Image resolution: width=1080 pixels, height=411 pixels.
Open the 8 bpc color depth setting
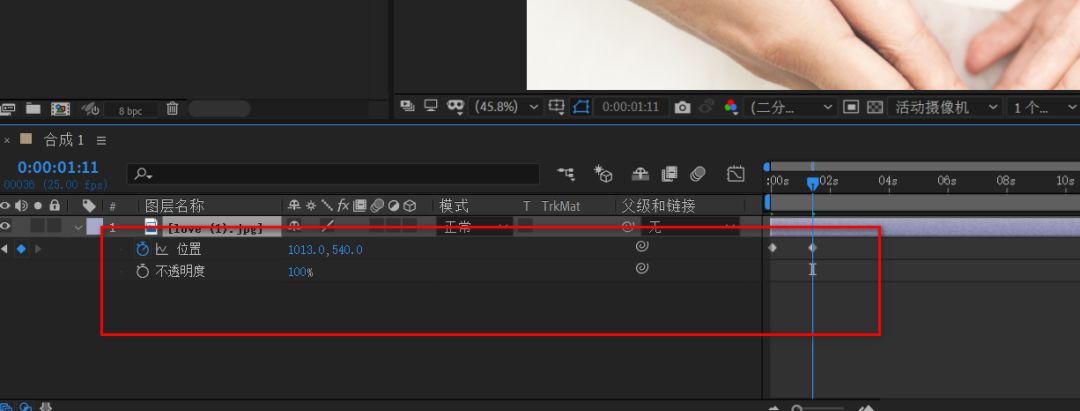coord(130,110)
